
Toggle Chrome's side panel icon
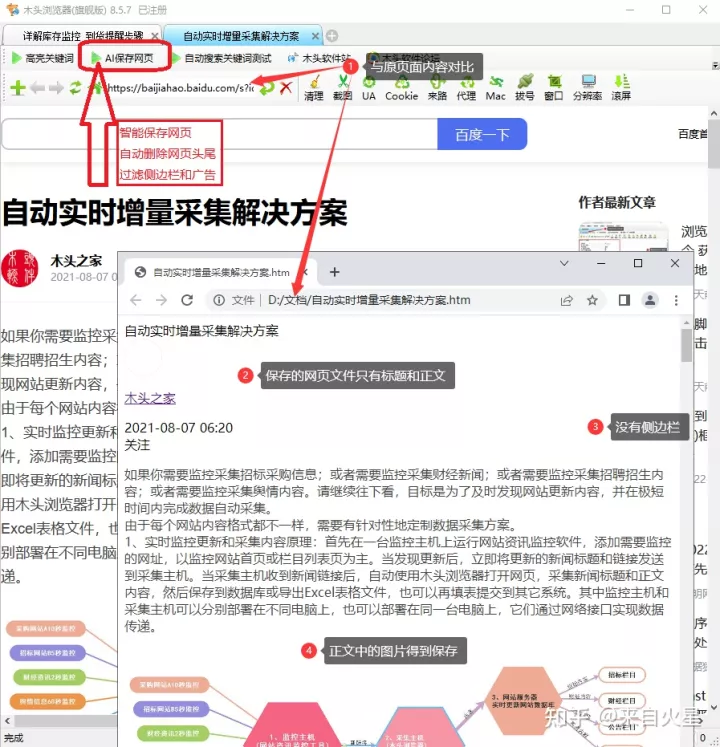(624, 300)
